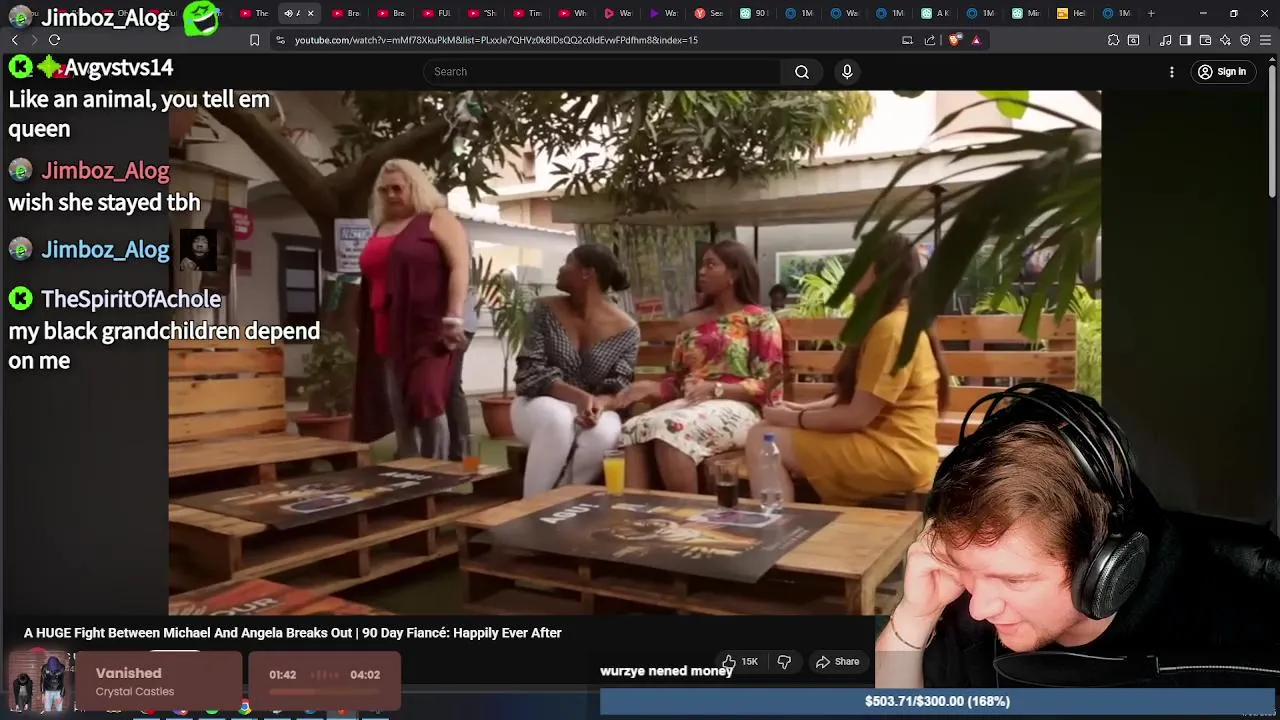This screenshot has height=720, width=1280.
Task: Switch to the 'FUL' tab
Action: (438, 13)
